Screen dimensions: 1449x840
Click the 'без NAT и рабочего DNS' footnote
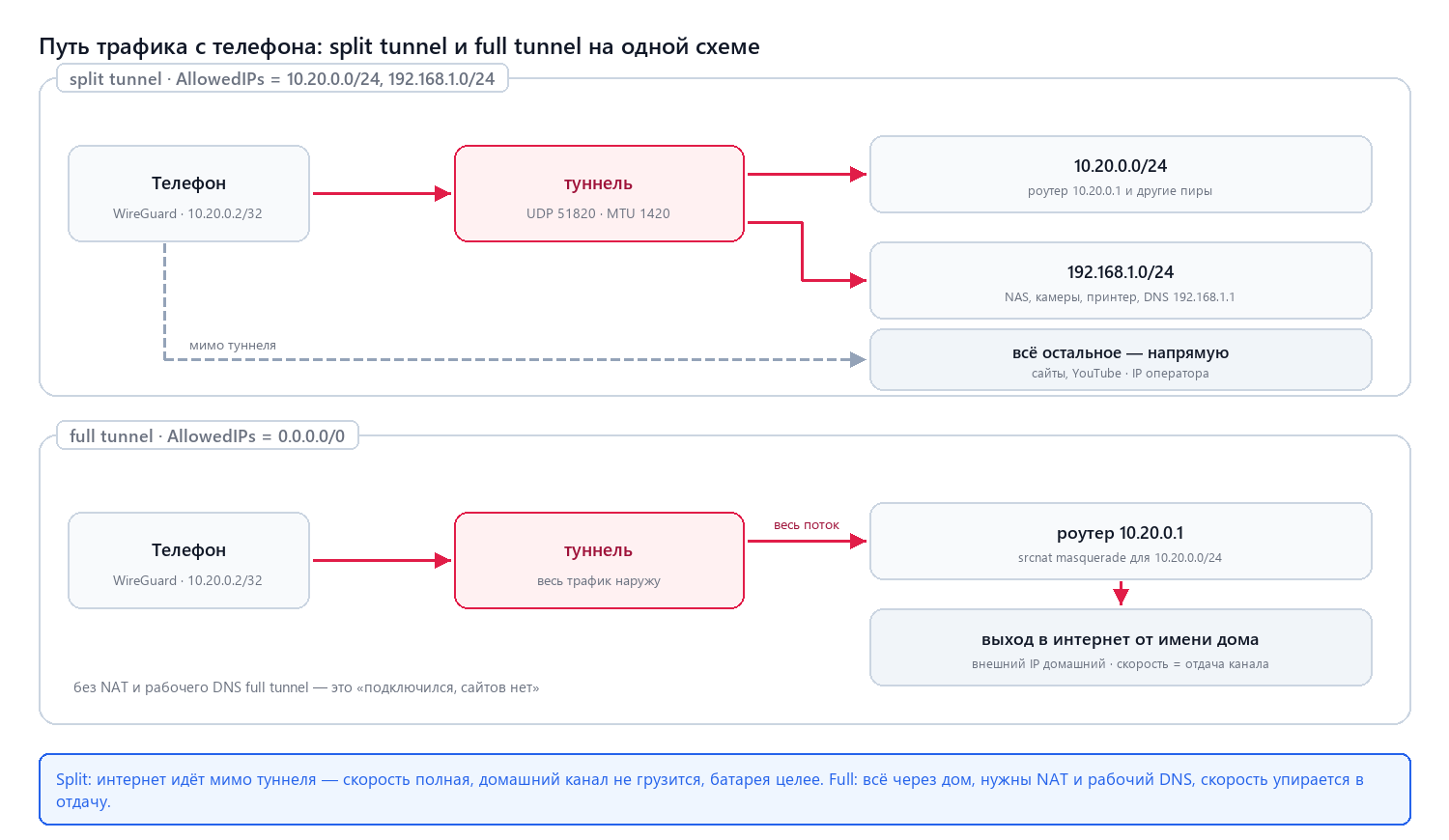point(306,687)
